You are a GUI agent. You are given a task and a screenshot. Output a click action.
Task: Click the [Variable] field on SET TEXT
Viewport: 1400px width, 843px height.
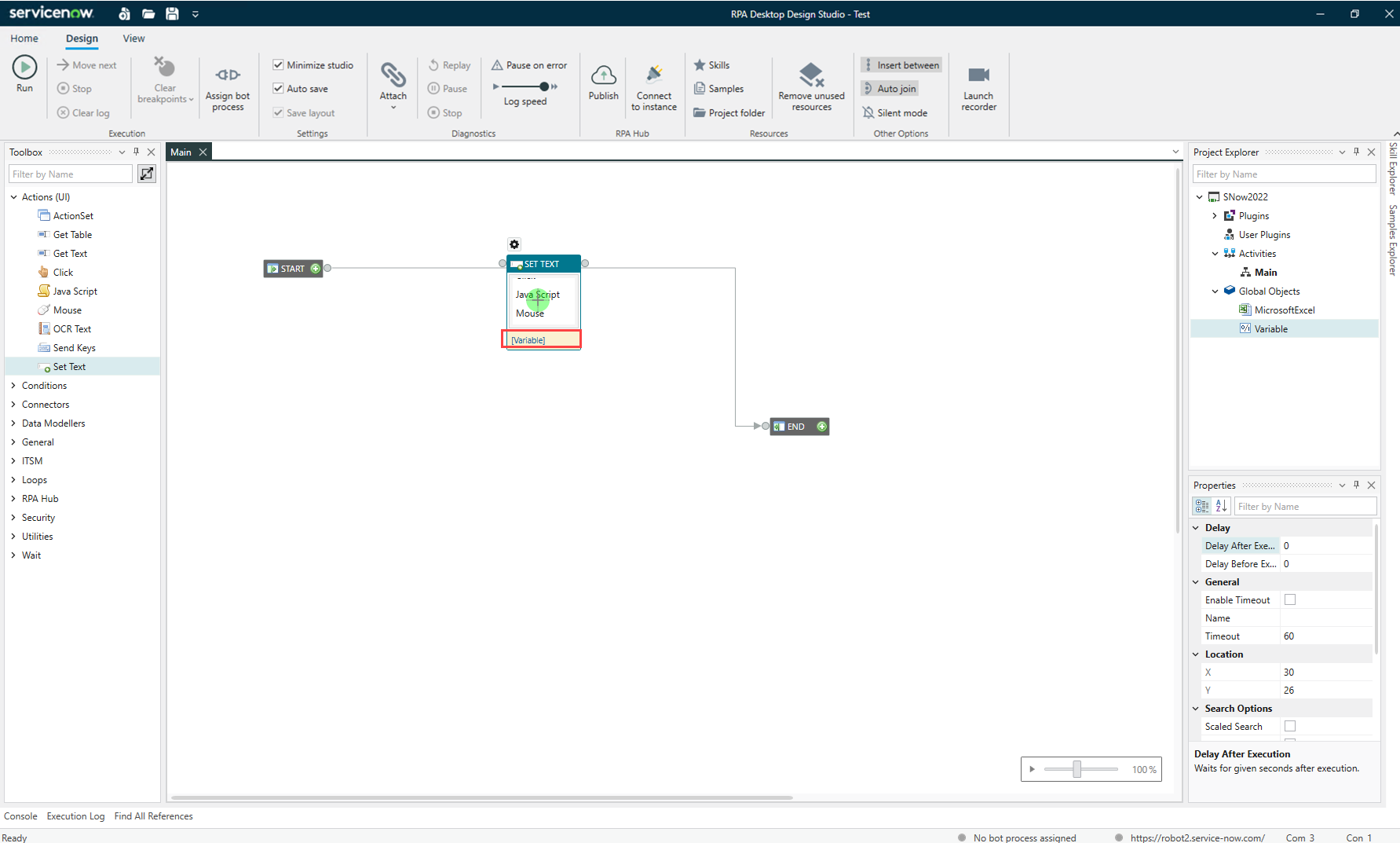(542, 340)
